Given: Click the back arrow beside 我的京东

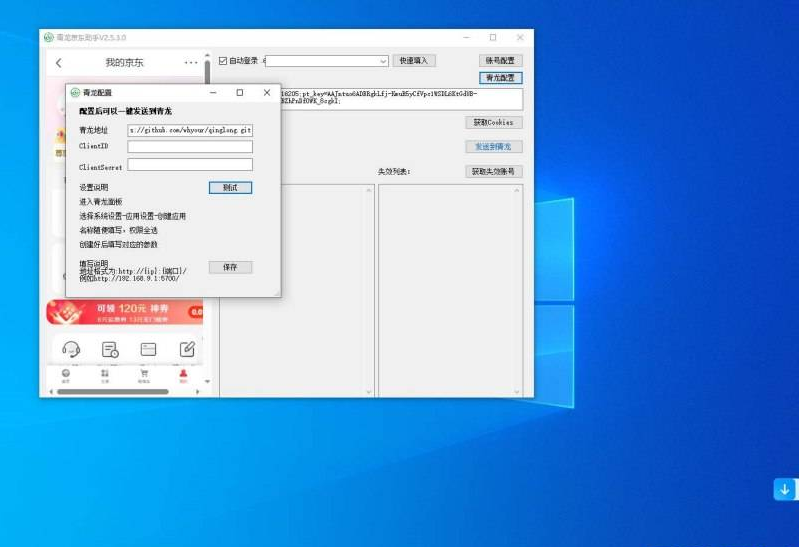Looking at the screenshot, I should pyautogui.click(x=59, y=63).
